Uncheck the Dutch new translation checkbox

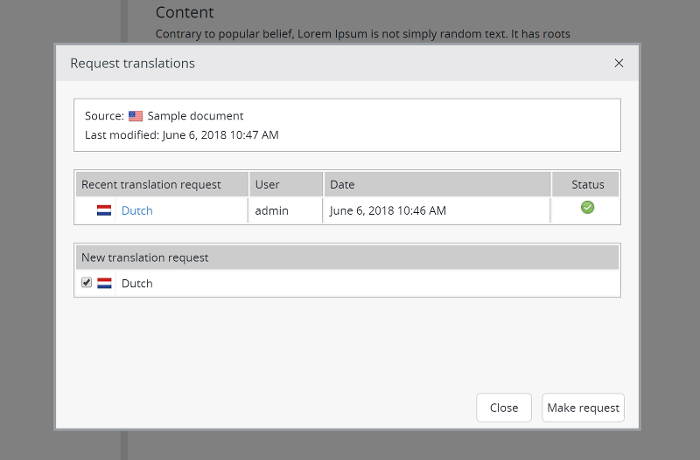tap(86, 282)
